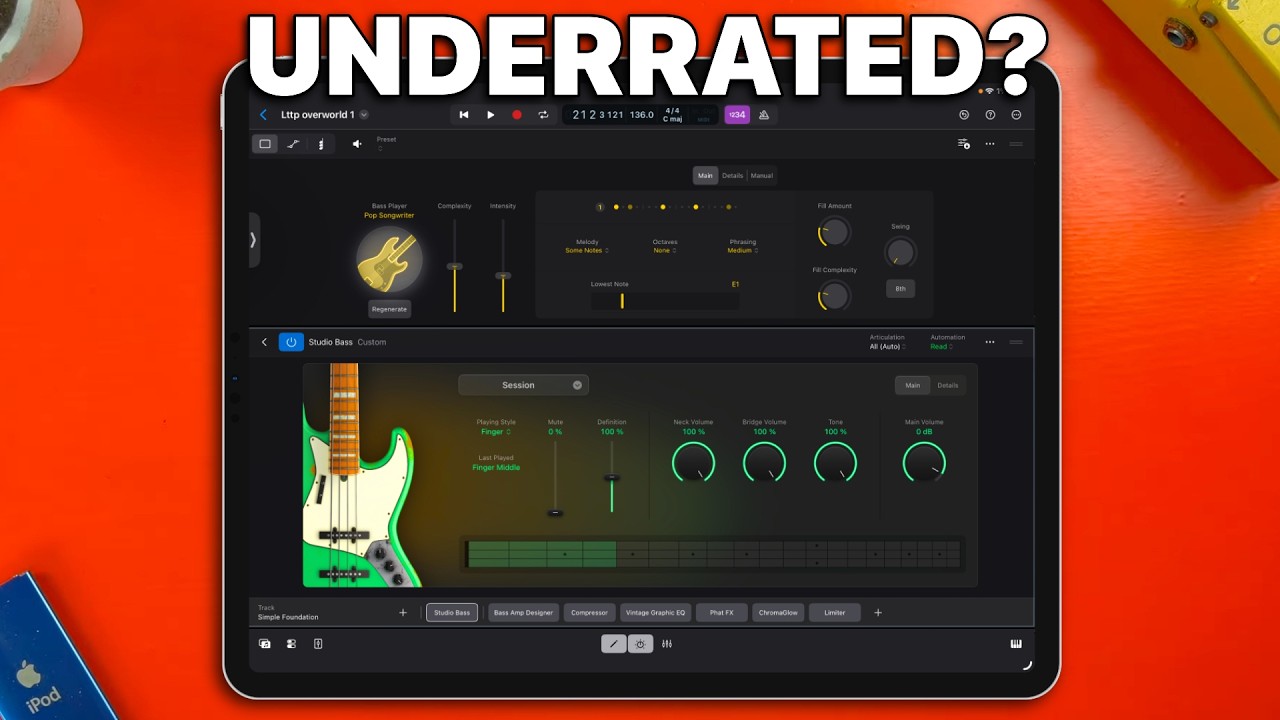Select the automation curve view icon
Image resolution: width=1280 pixels, height=720 pixels.
coord(293,144)
